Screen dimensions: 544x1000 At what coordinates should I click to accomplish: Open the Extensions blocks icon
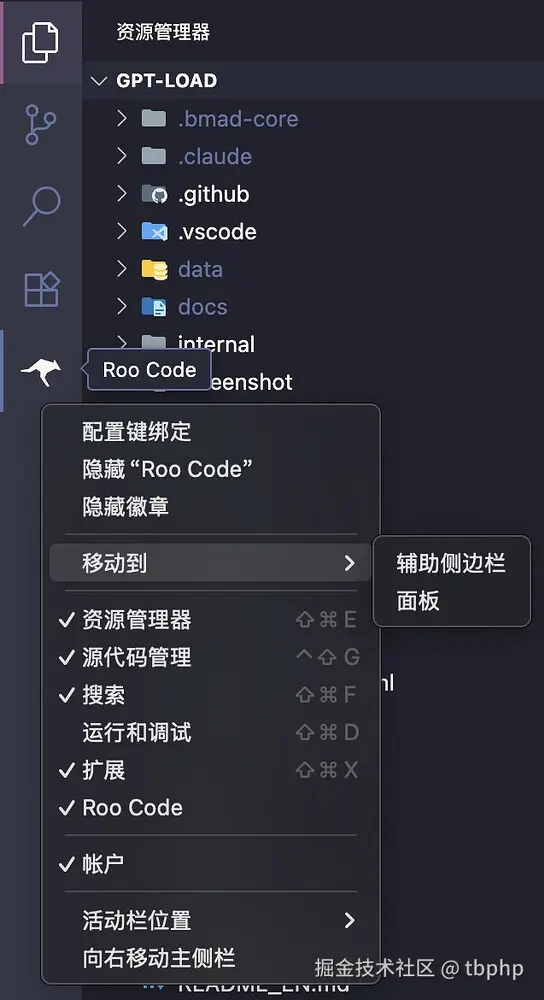41,290
